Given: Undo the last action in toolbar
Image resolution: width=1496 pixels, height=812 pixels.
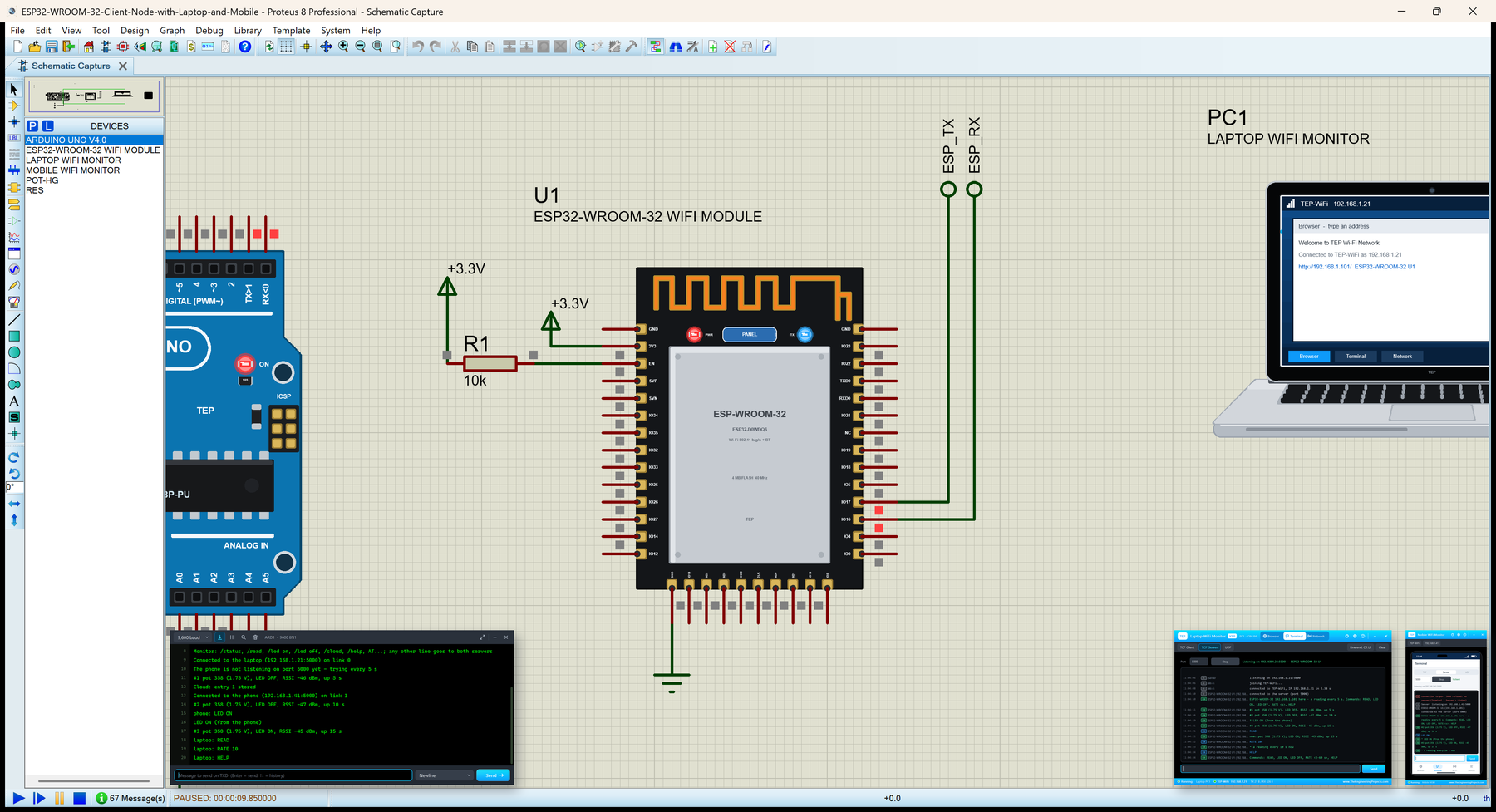Looking at the screenshot, I should point(417,47).
